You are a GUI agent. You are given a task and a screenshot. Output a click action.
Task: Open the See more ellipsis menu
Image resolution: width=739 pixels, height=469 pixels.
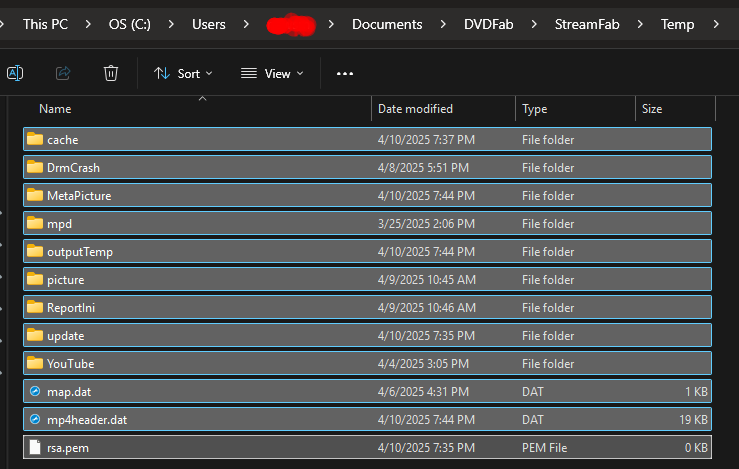(x=345, y=73)
